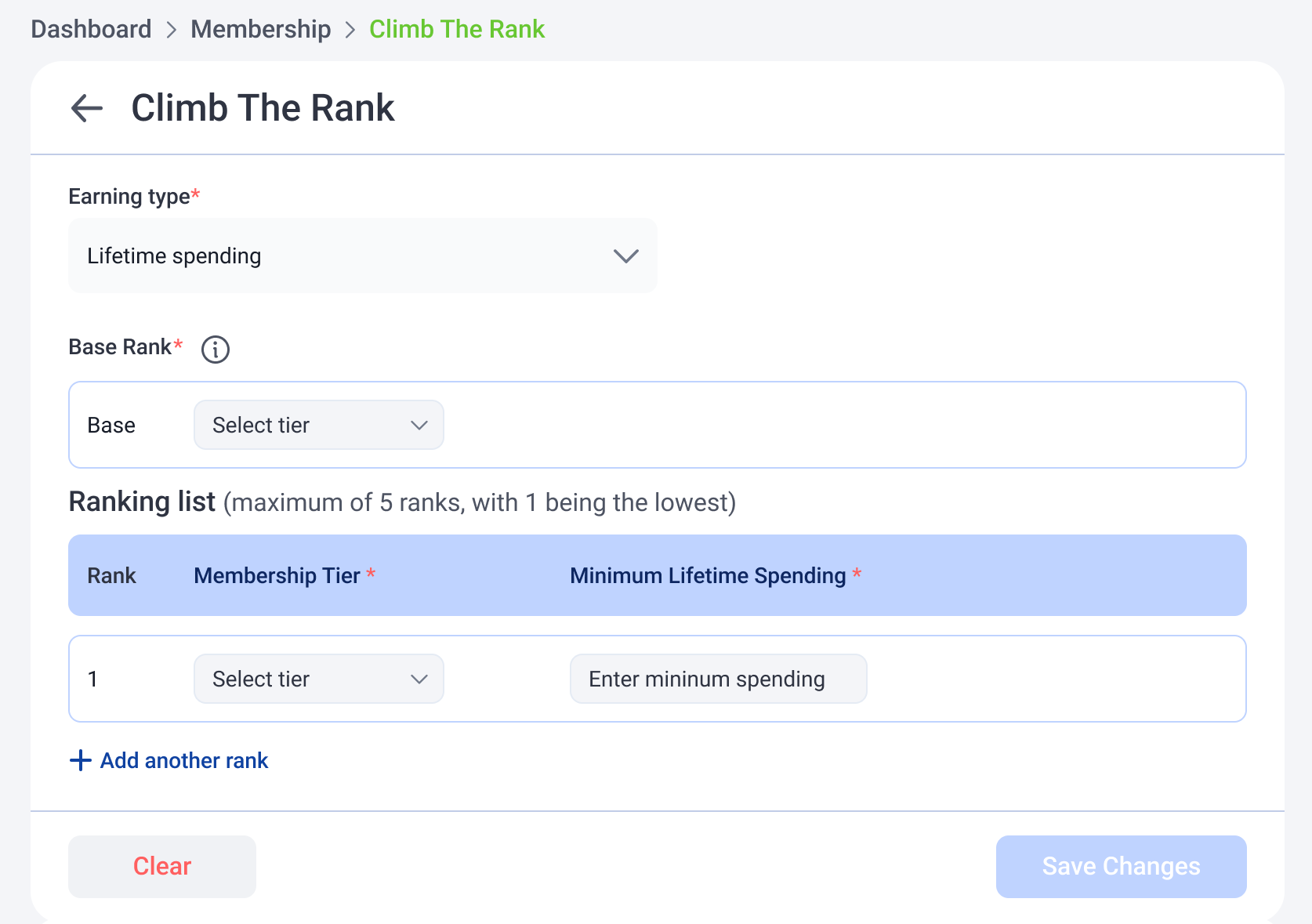Click the plus icon for adding a rank

coord(81,760)
